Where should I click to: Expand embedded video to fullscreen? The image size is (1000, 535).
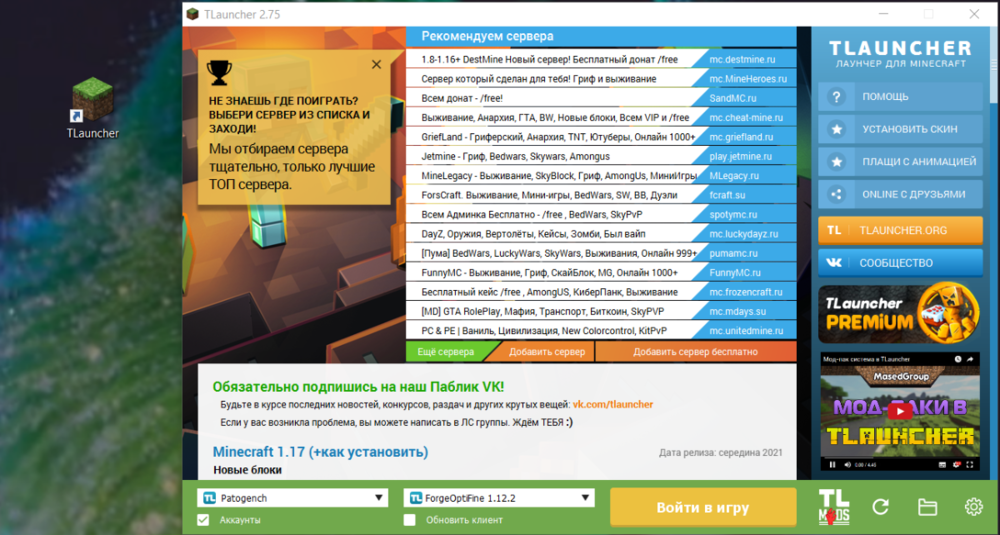tap(970, 465)
